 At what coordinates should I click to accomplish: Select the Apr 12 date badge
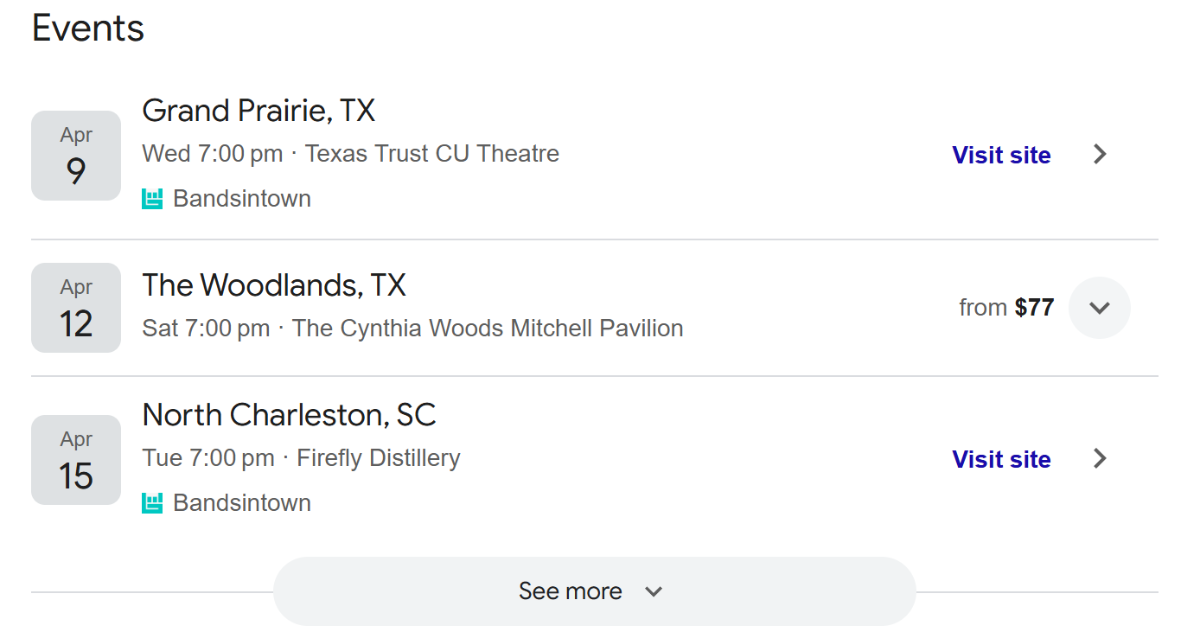tap(76, 307)
